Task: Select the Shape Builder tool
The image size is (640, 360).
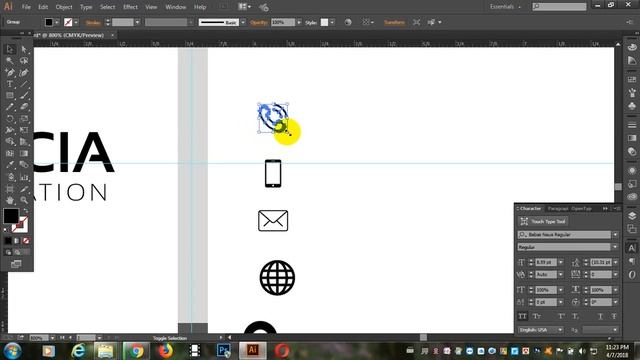Action: click(x=10, y=142)
